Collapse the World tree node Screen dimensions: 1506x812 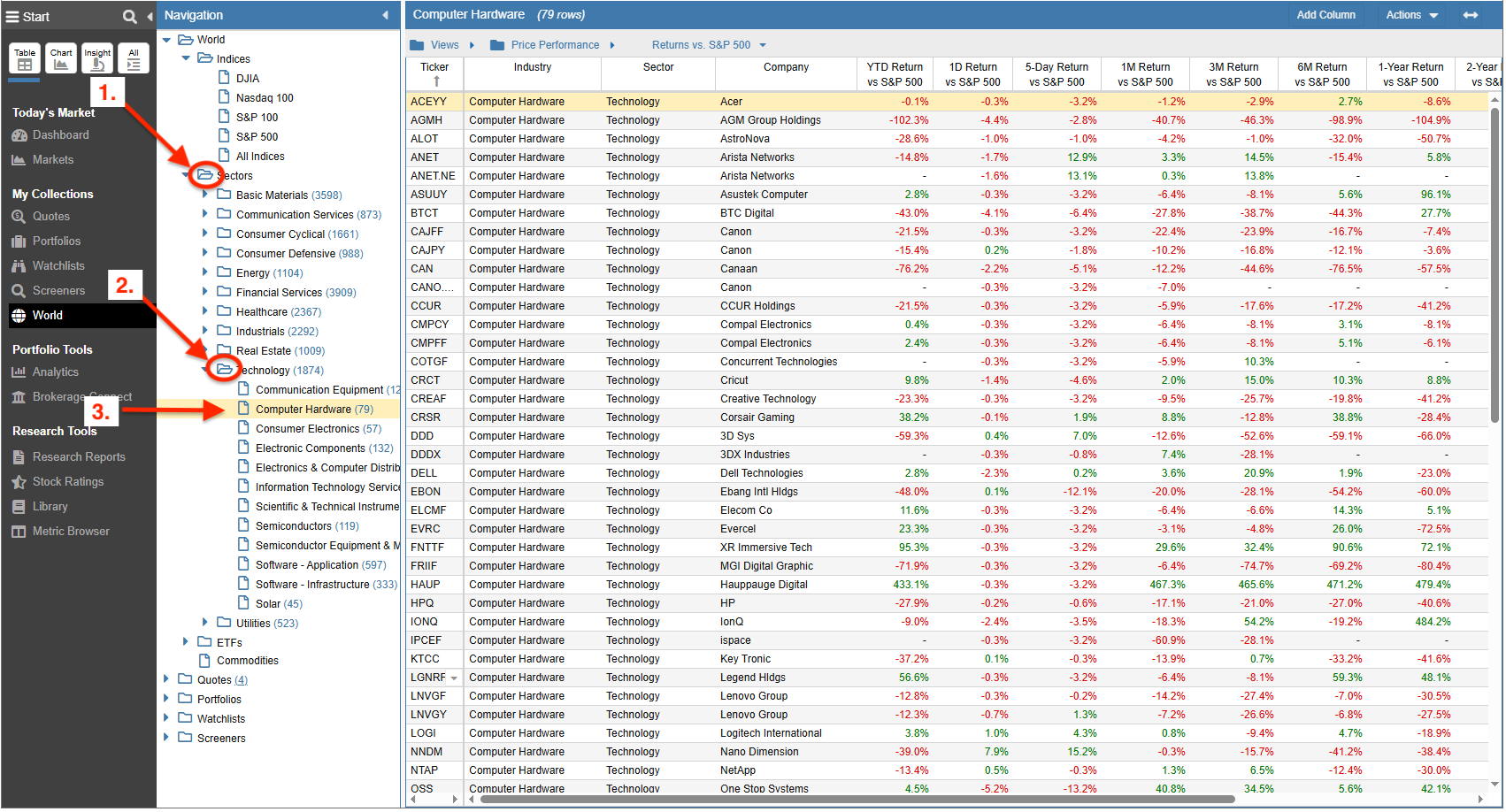167,40
